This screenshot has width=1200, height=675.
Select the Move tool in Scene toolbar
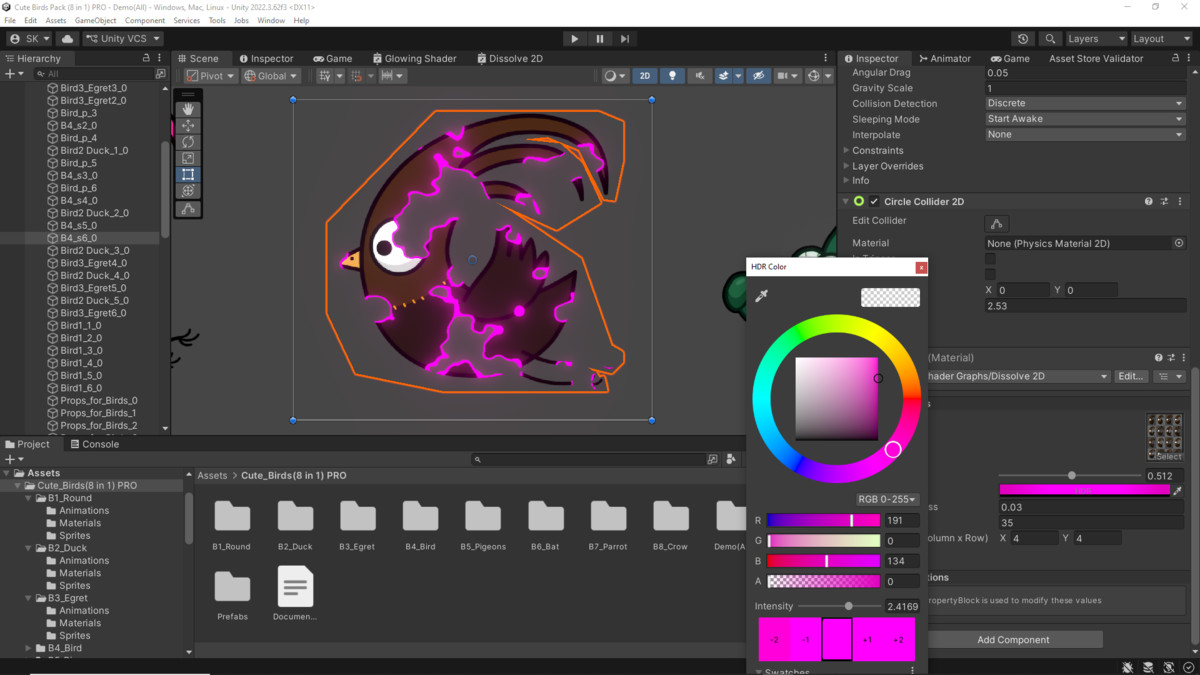(x=188, y=126)
